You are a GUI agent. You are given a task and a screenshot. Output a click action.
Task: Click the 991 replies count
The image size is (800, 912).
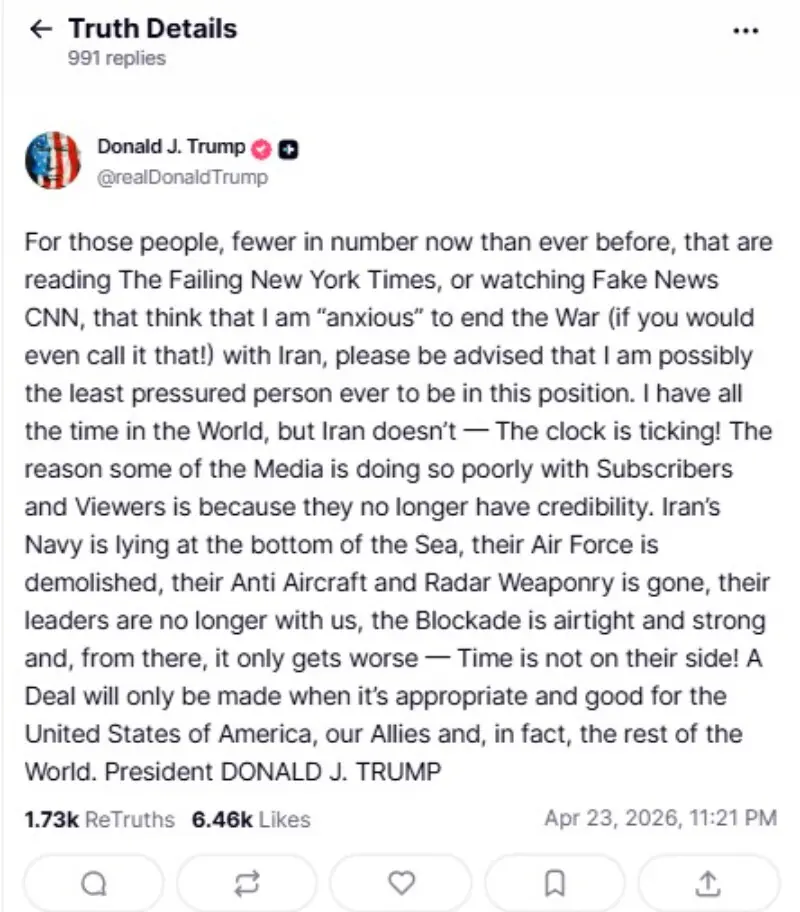coord(116,58)
